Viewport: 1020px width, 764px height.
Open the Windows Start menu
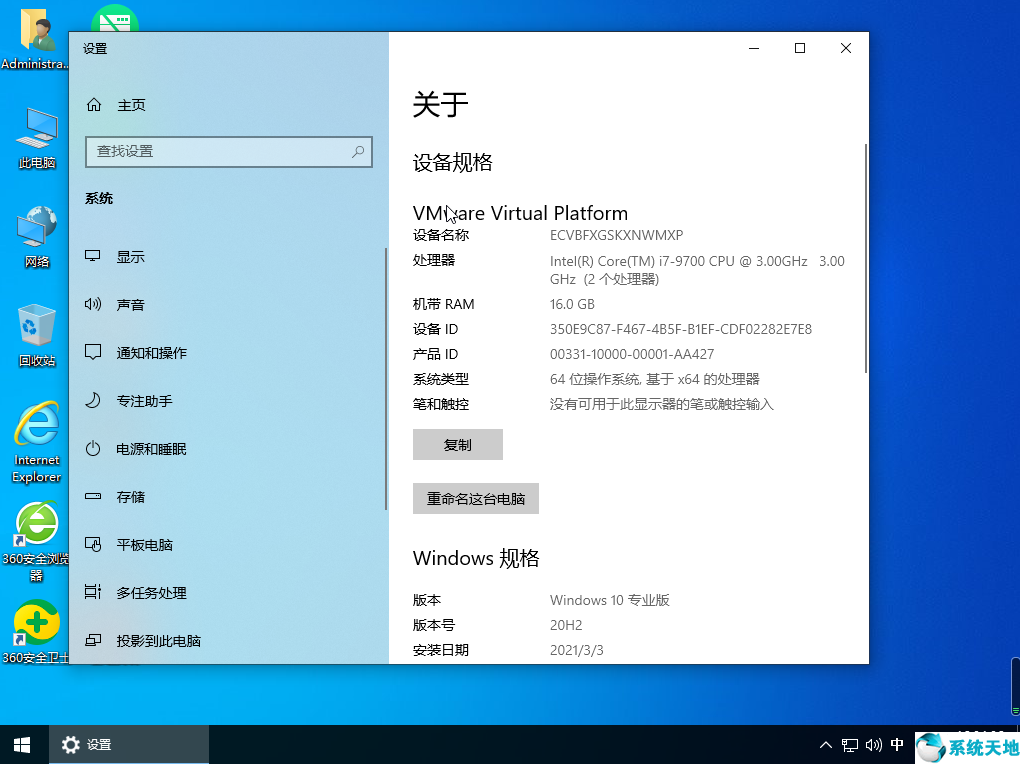22,745
